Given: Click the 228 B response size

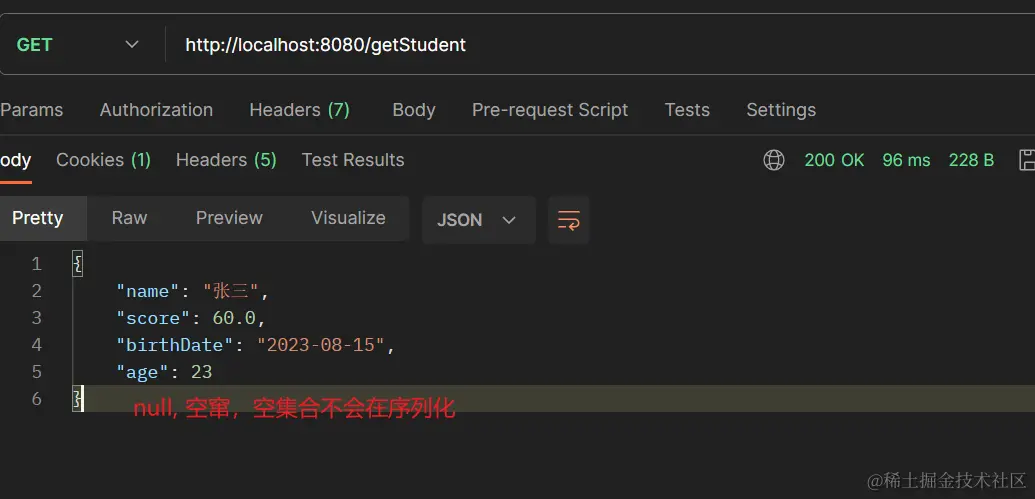Looking at the screenshot, I should 972,160.
